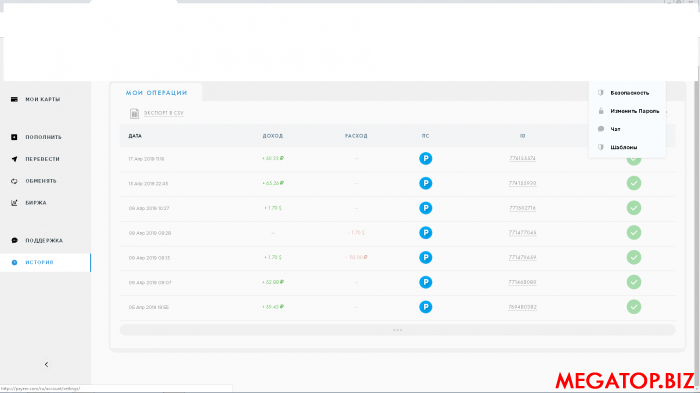The image size is (700, 393).
Task: Open the Биржа chart icon
Action: tap(14, 203)
